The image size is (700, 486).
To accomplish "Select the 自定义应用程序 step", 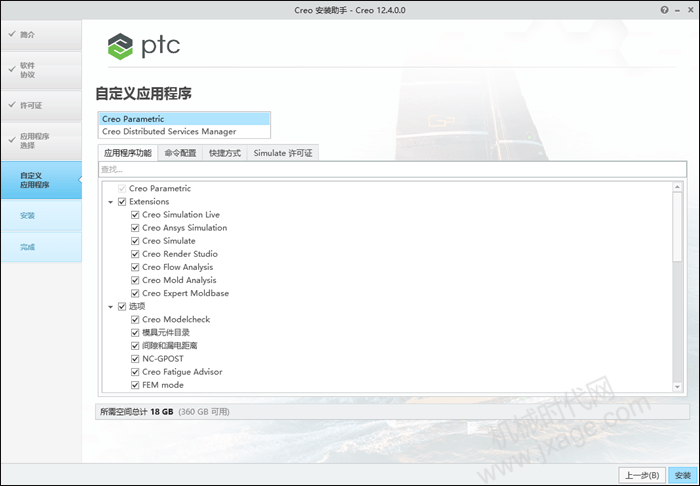I will coord(41,180).
